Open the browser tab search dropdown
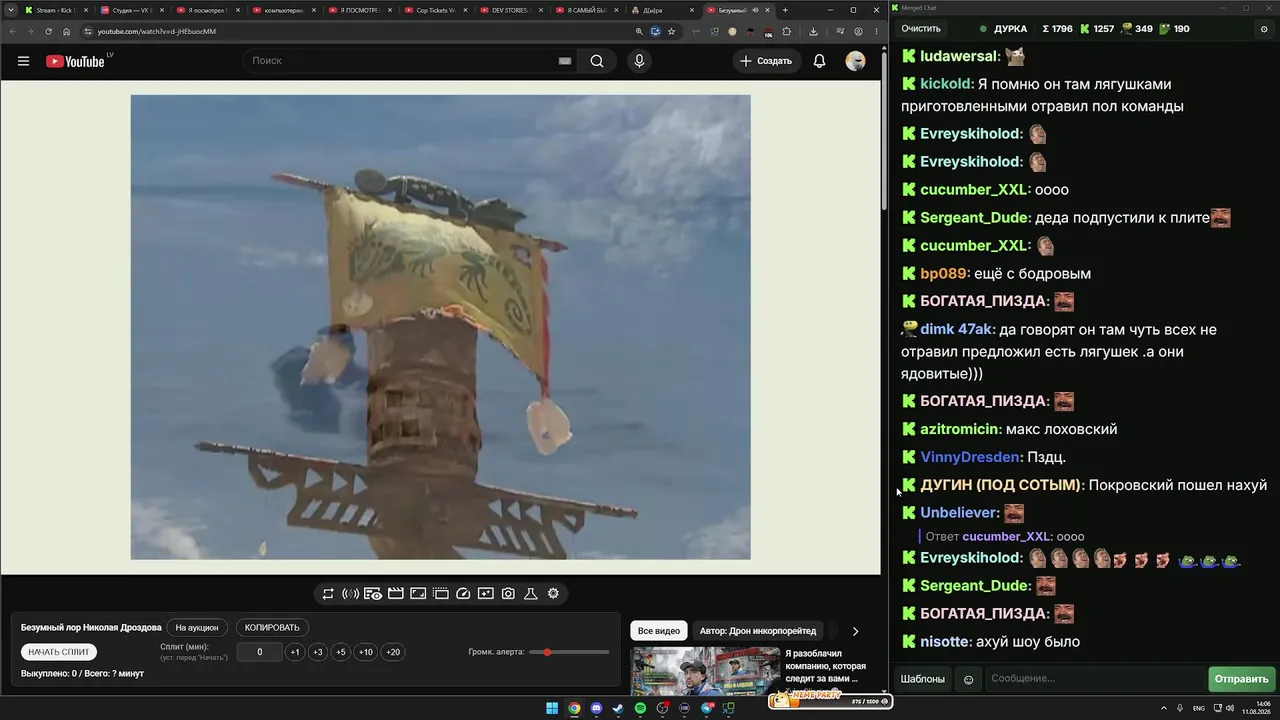 click(x=10, y=10)
